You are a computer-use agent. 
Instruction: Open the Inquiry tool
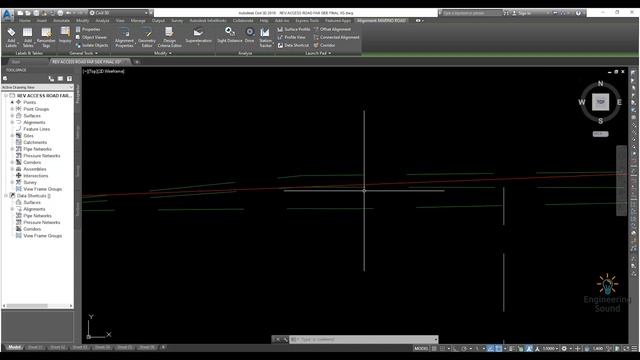click(x=65, y=35)
